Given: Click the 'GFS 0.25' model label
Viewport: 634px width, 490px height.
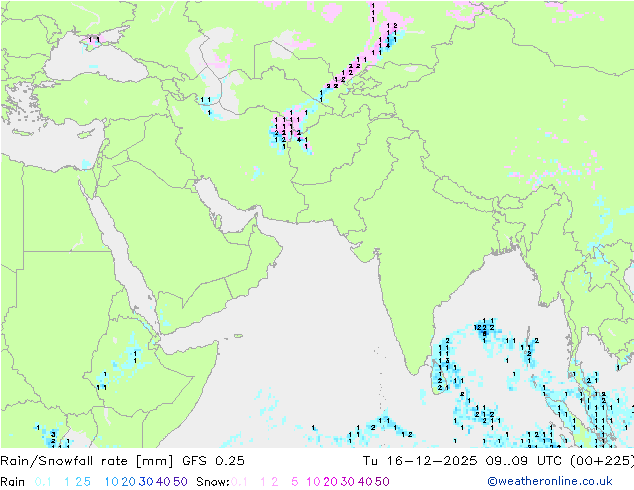Looking at the screenshot, I should tap(213, 461).
